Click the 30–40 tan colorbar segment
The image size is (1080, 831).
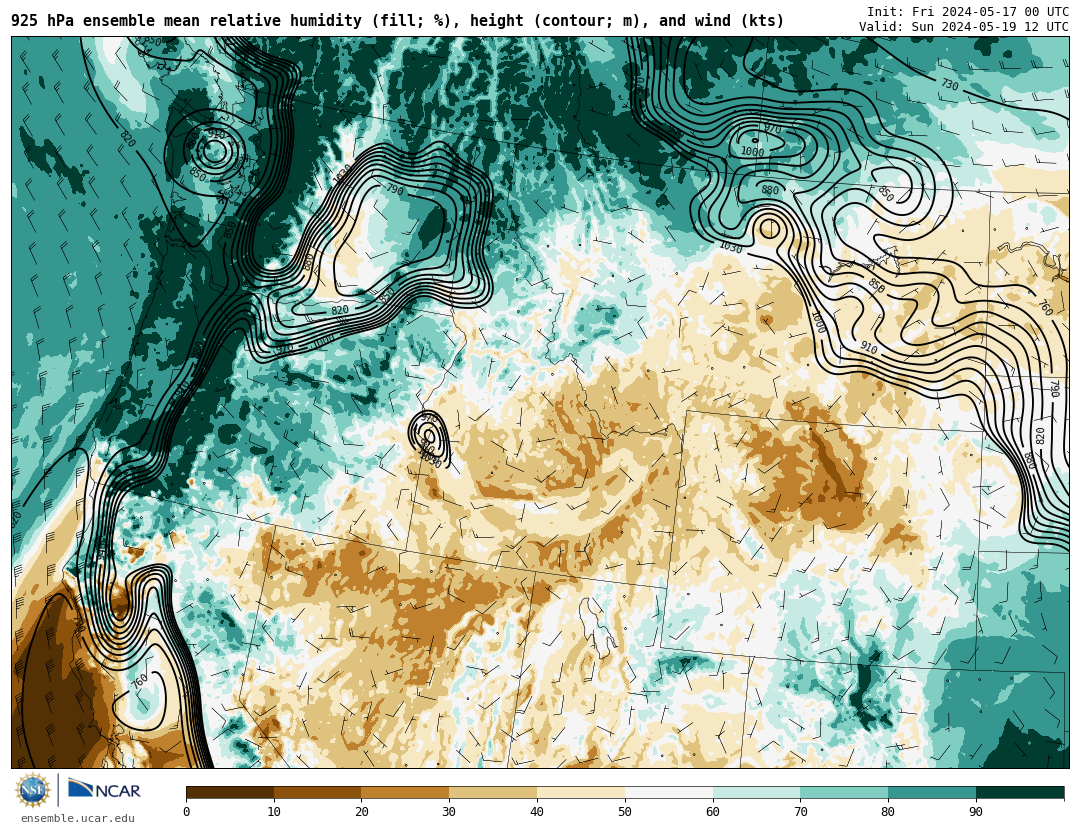pyautogui.click(x=493, y=792)
